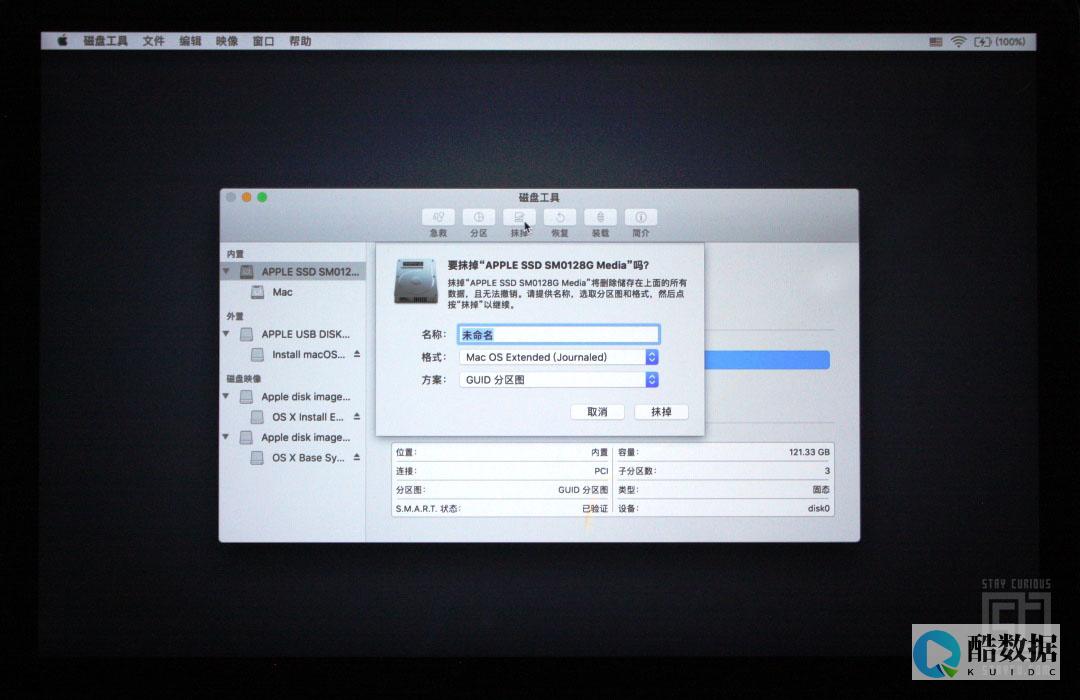Click the input source flag icon
This screenshot has width=1080, height=700.
coord(935,42)
